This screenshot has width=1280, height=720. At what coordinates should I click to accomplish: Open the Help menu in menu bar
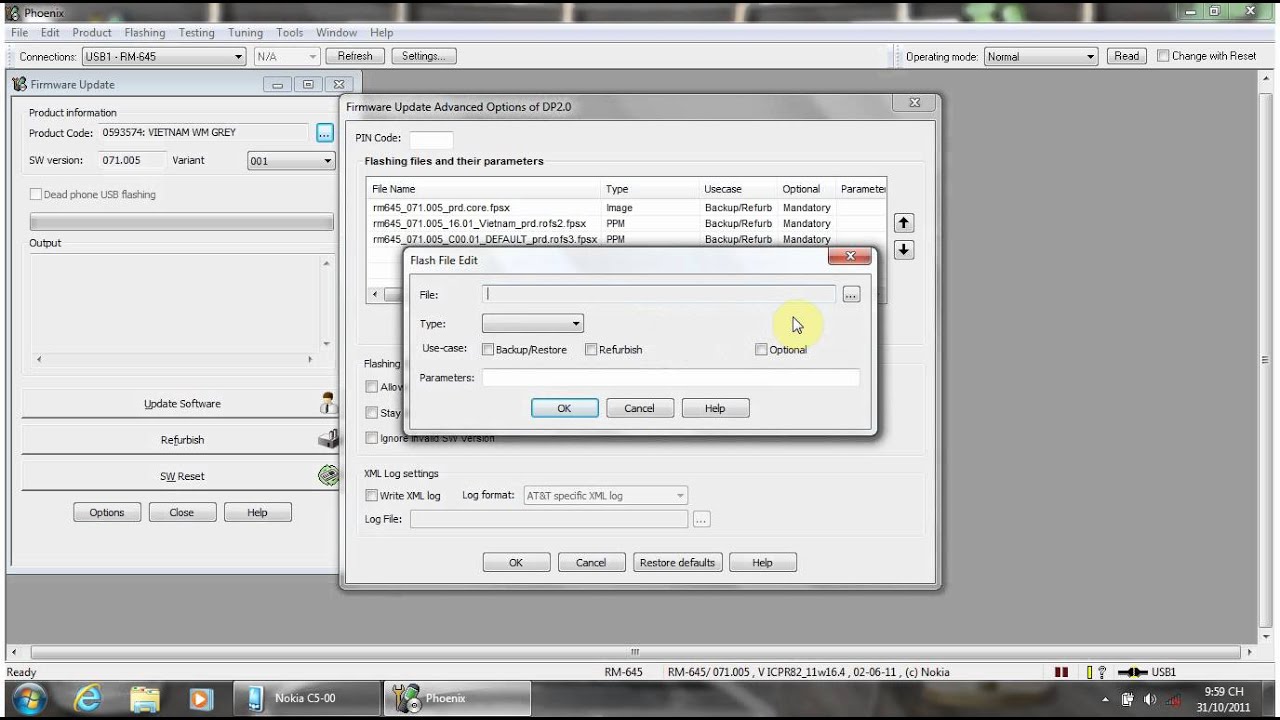(382, 33)
